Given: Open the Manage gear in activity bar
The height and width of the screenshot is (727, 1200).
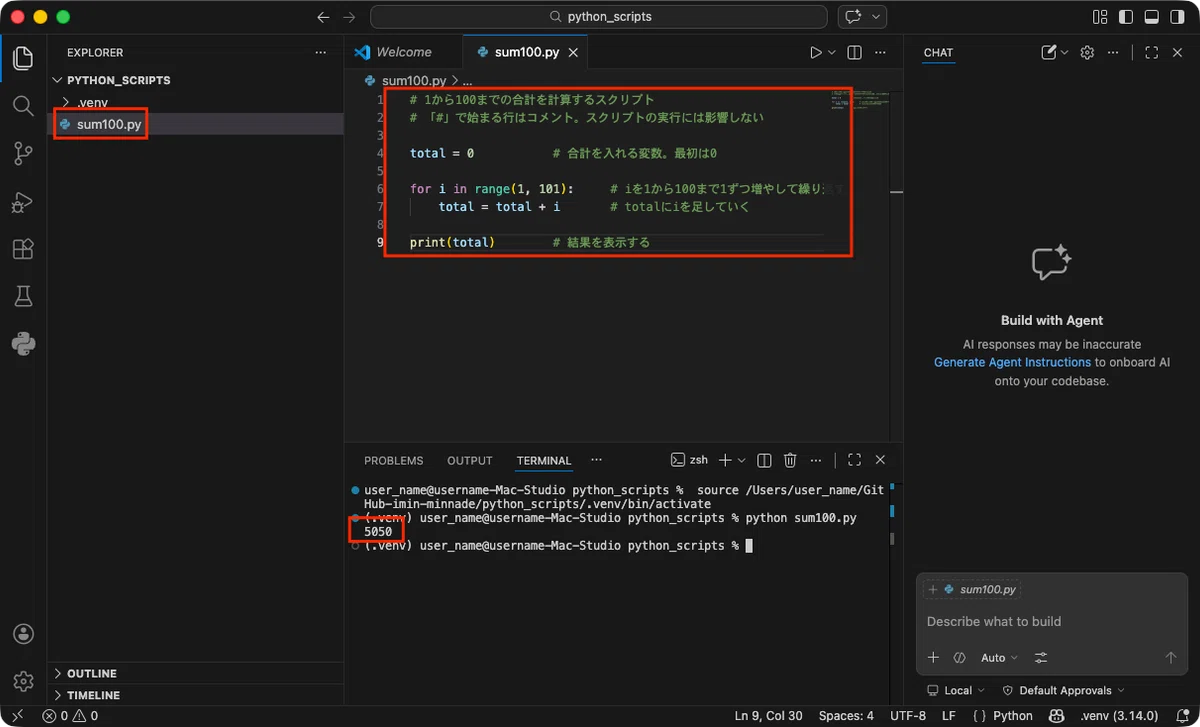Looking at the screenshot, I should click(23, 682).
